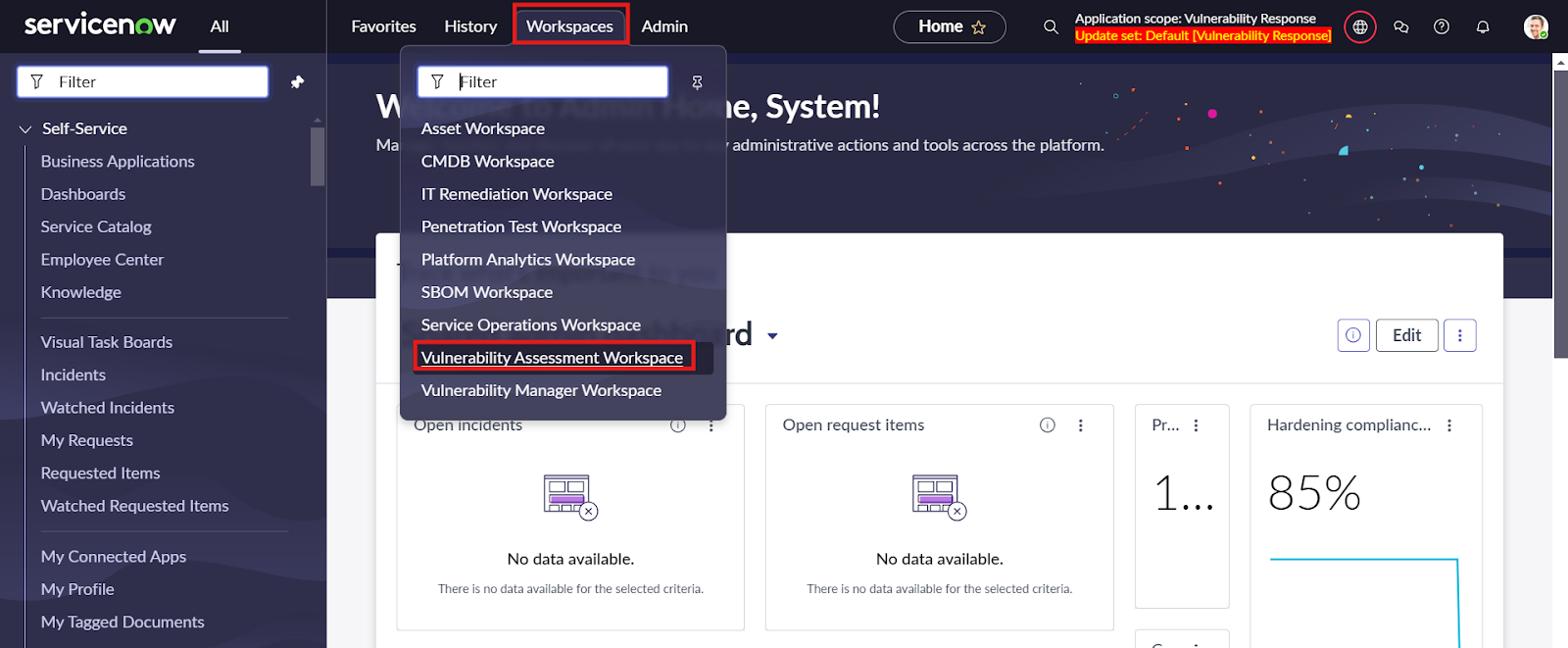Click the Update set Default link
The width and height of the screenshot is (1568, 648).
[x=1202, y=36]
